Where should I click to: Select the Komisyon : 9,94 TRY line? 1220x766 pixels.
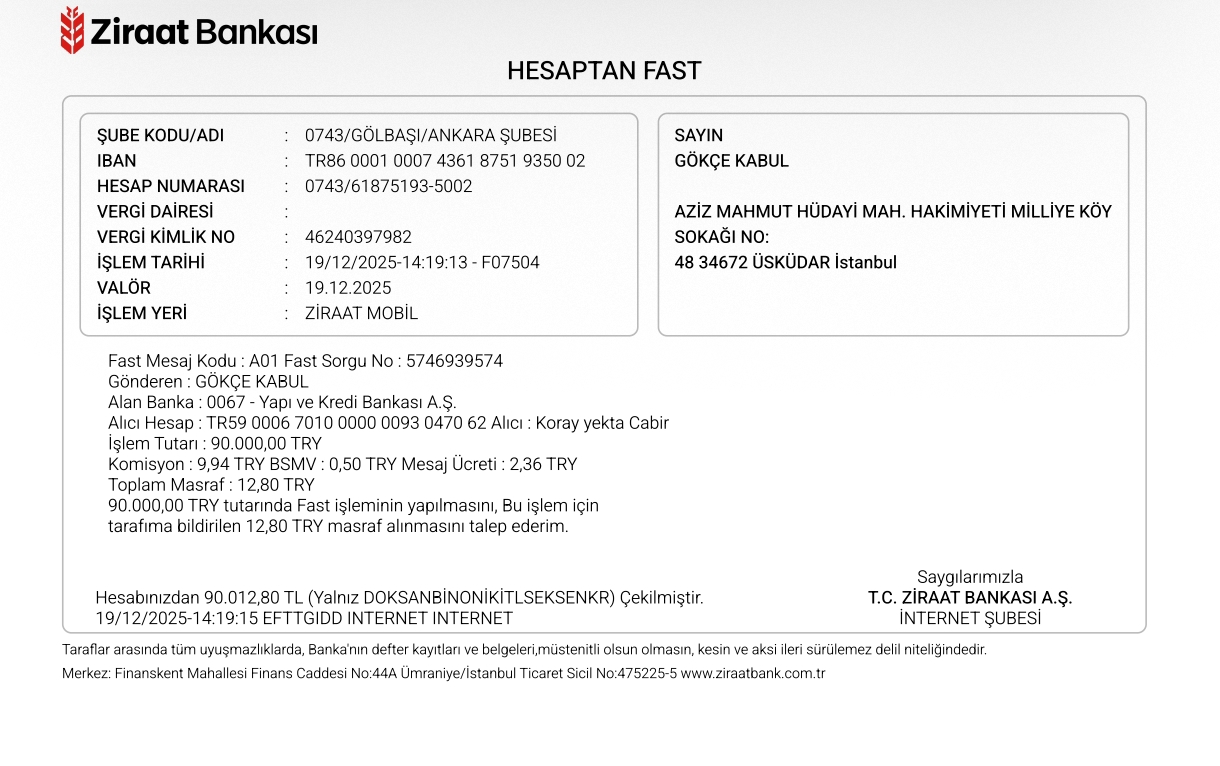click(343, 465)
